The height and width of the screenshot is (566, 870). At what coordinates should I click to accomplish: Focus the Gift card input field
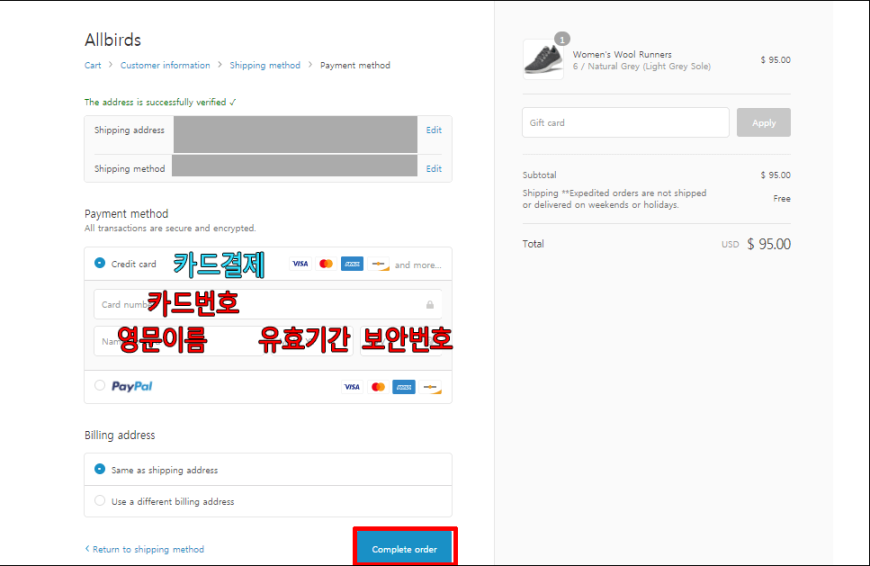click(625, 123)
